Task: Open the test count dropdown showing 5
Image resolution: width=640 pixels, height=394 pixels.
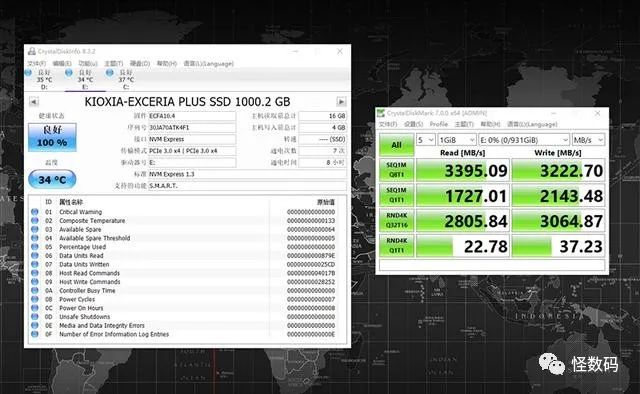Action: (x=426, y=140)
